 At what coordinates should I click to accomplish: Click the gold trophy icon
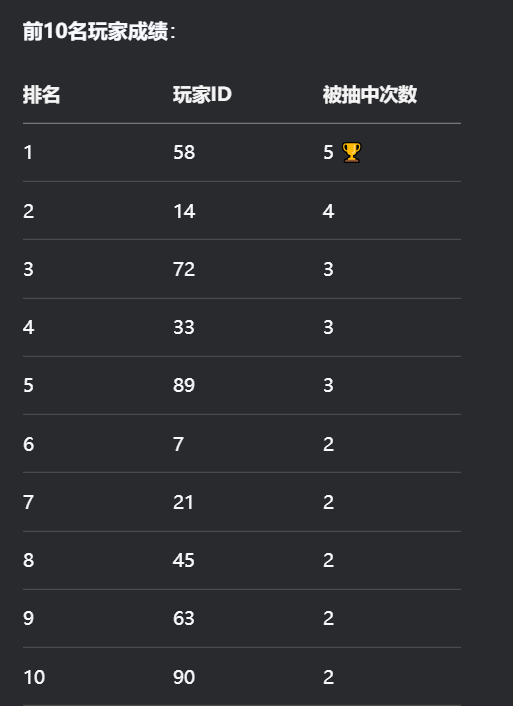point(351,152)
